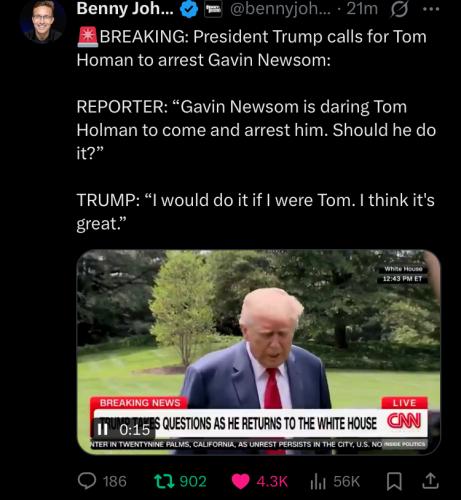Click the BREAKING tweet text body
Screen dimensions: 461x500
[x=256, y=130]
